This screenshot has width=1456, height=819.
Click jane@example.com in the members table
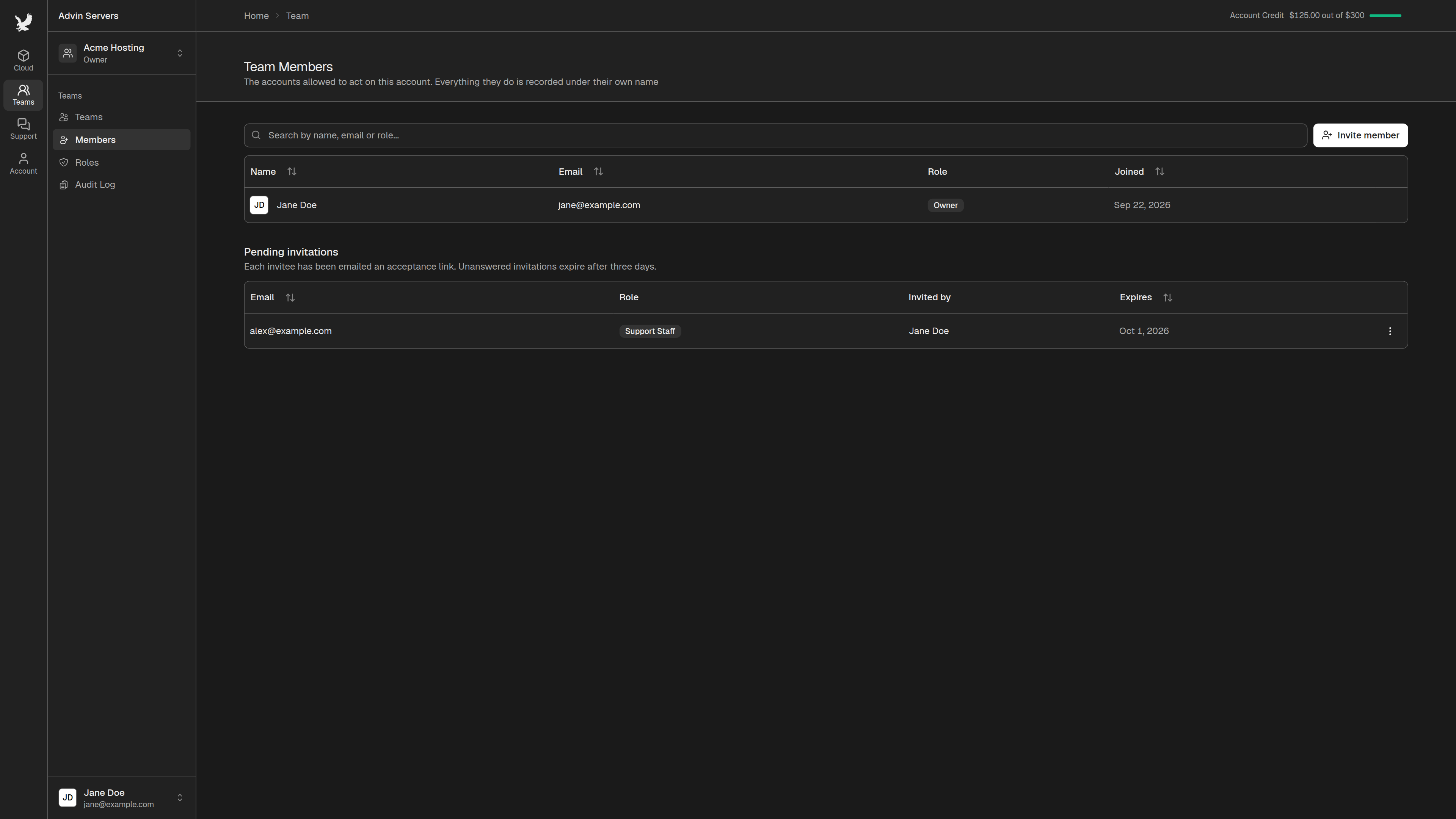point(599,205)
